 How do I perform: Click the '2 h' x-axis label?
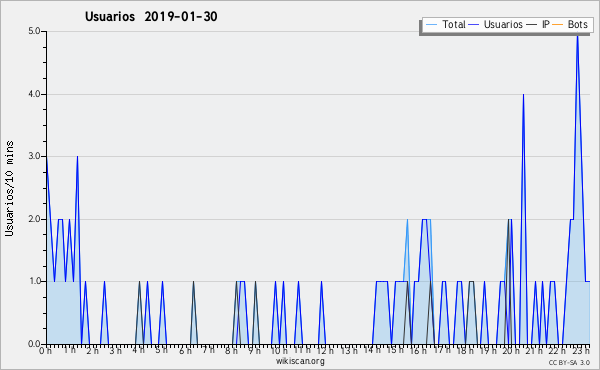point(92,351)
